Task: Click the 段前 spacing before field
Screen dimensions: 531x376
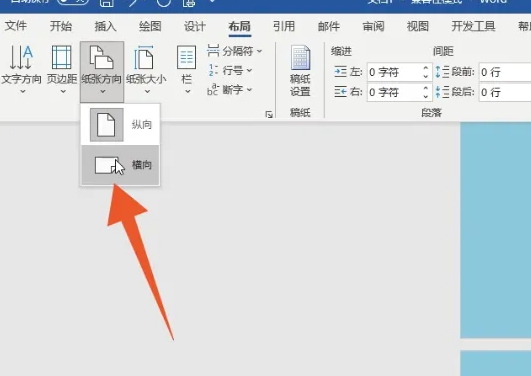Action: click(505, 72)
